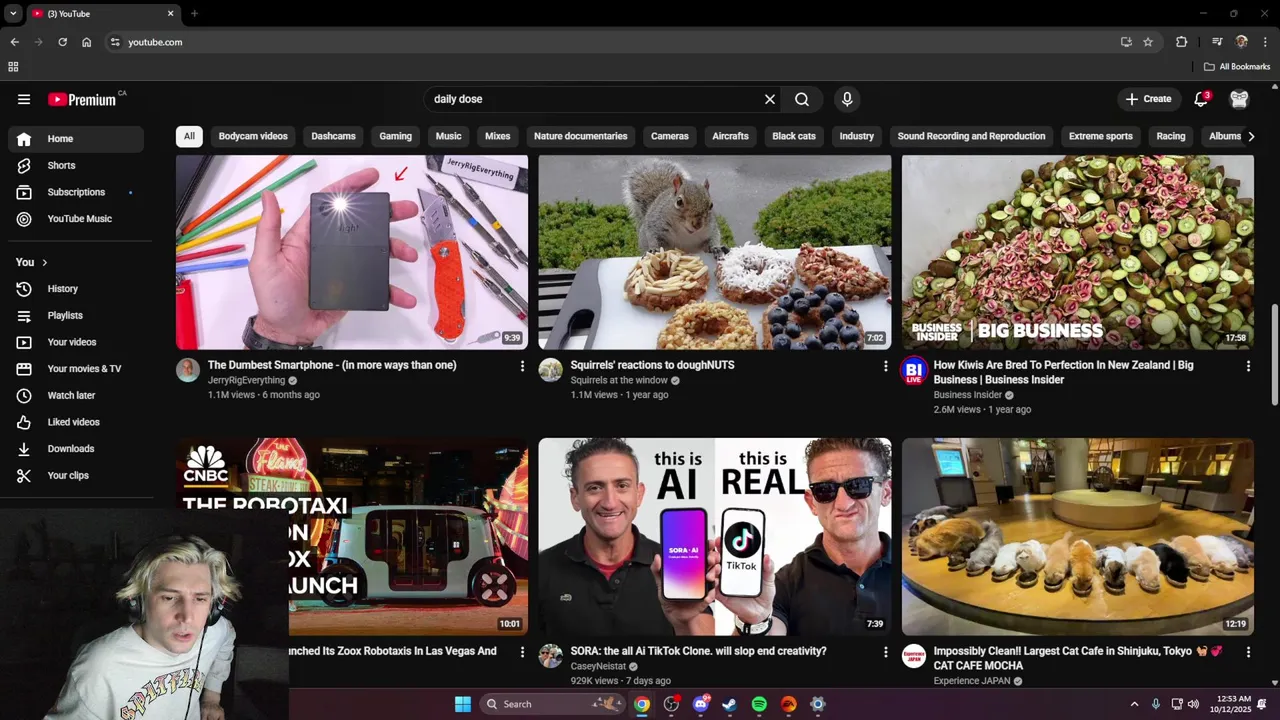Select the Bodycam videos chip
This screenshot has height=720, width=1280.
tap(253, 136)
